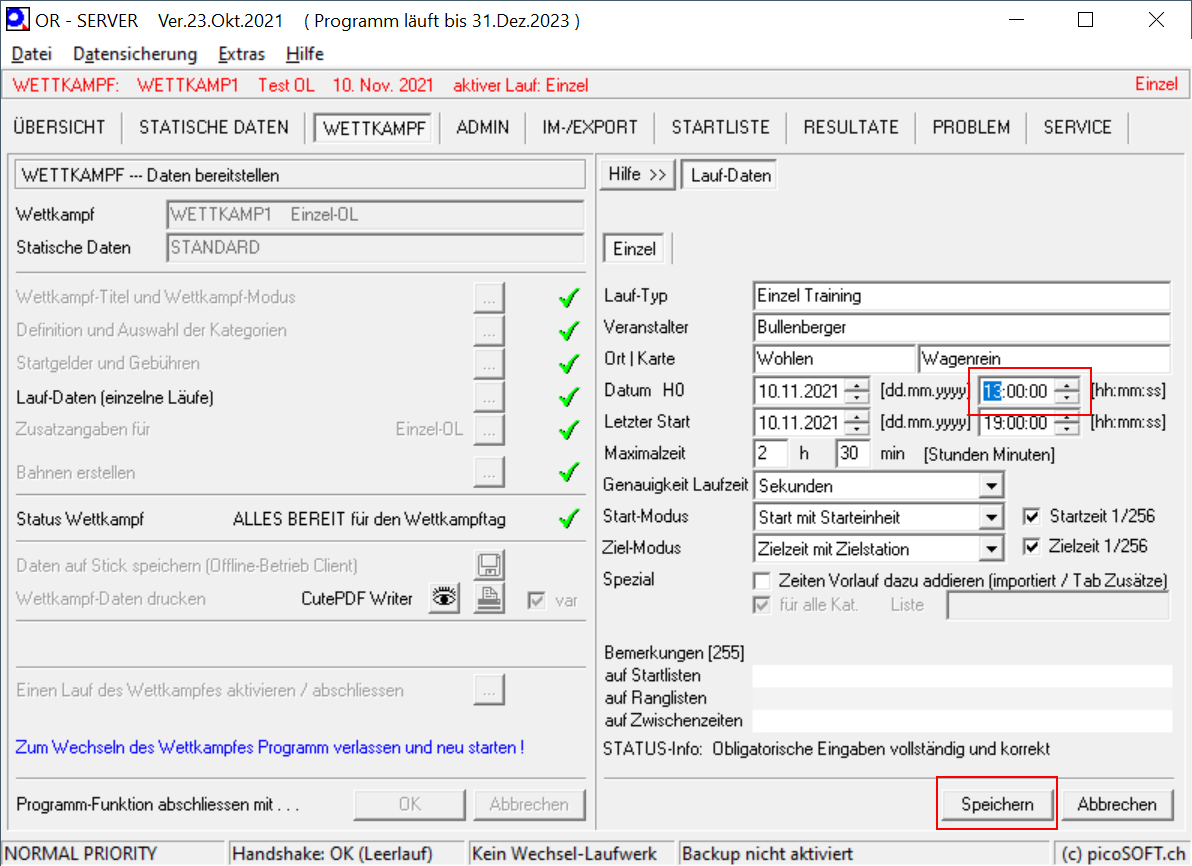Click the printer icon for Wettkampf-Daten drucken

pos(488,599)
